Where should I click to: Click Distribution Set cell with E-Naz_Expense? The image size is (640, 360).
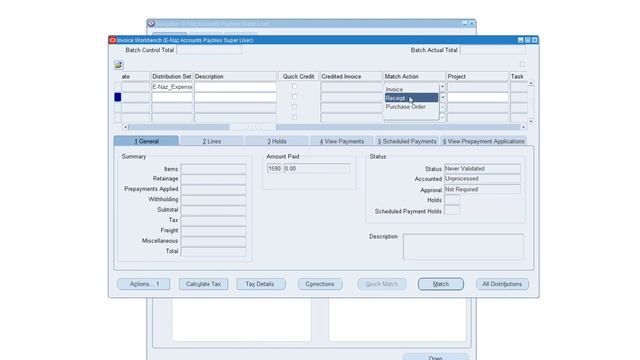pos(172,87)
